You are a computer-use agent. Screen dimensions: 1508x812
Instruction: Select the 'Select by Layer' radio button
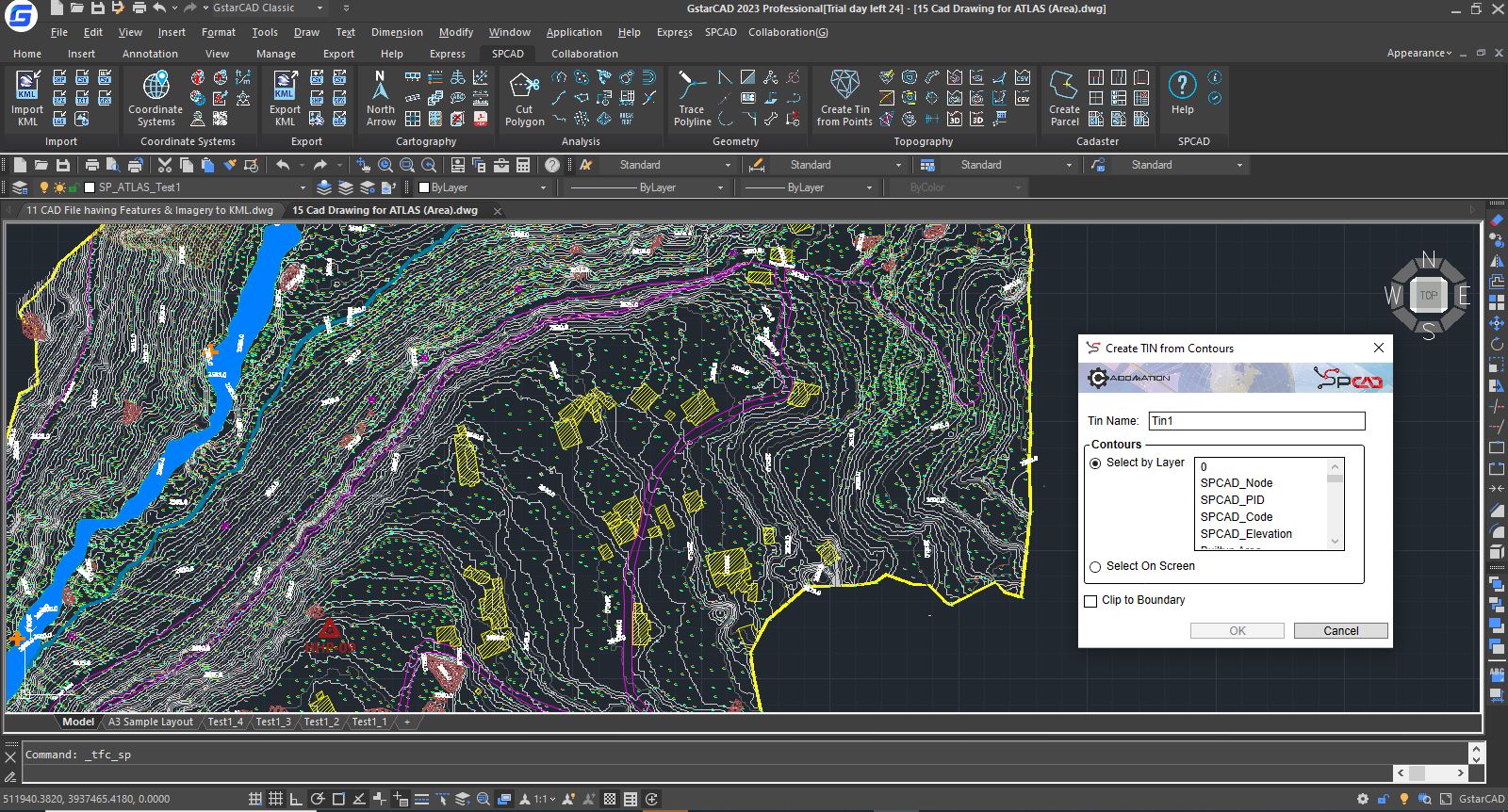pyautogui.click(x=1095, y=463)
